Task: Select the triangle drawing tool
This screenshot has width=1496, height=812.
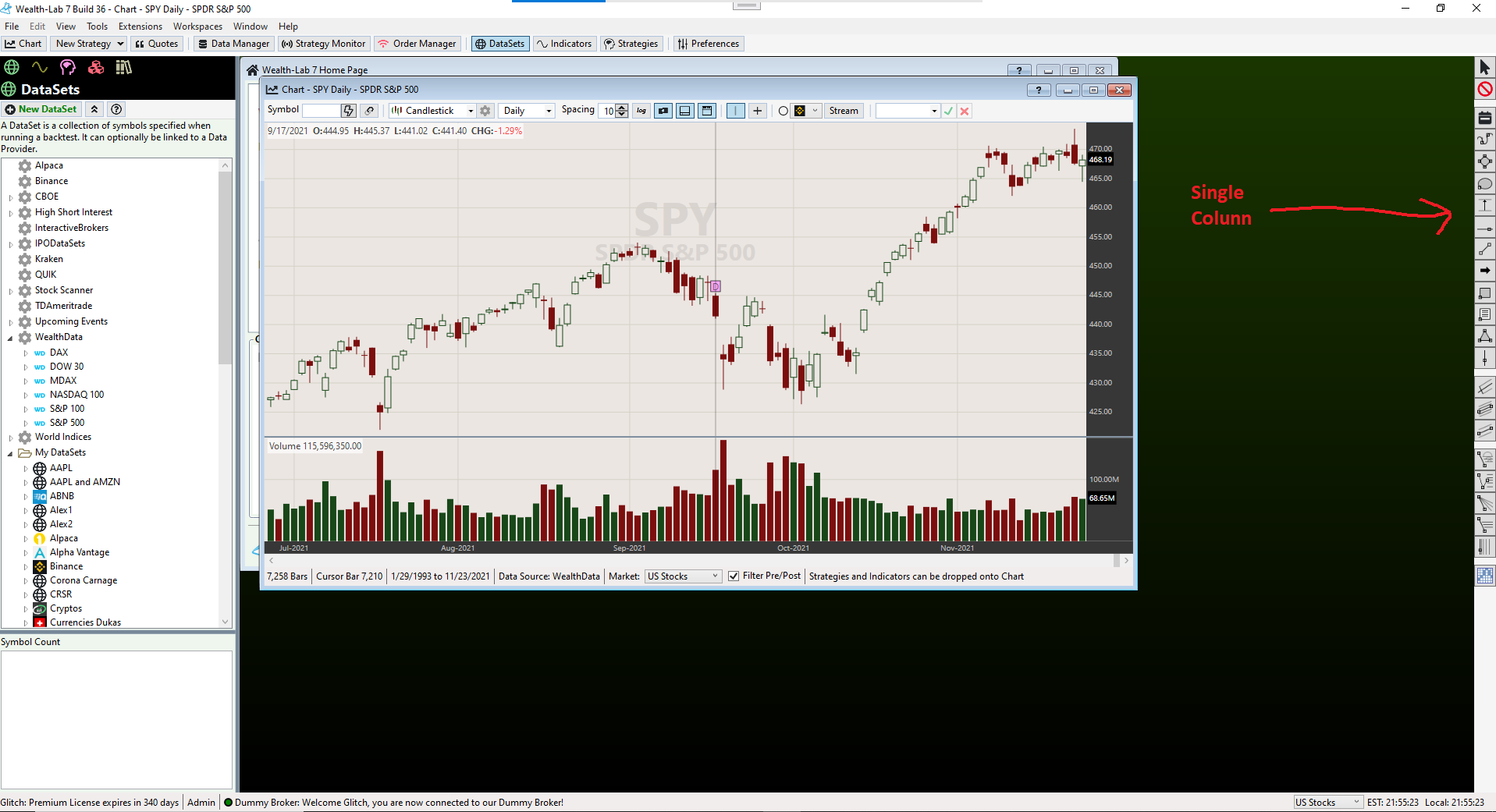Action: pos(1484,336)
